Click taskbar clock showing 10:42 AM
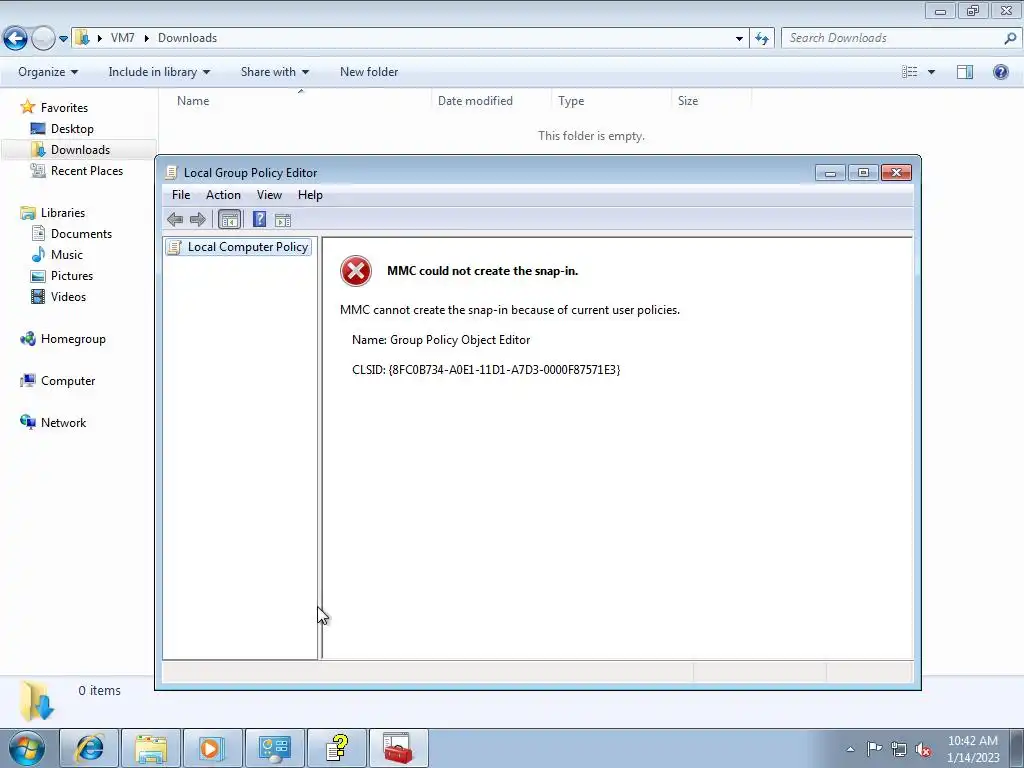1024x768 pixels. (973, 749)
